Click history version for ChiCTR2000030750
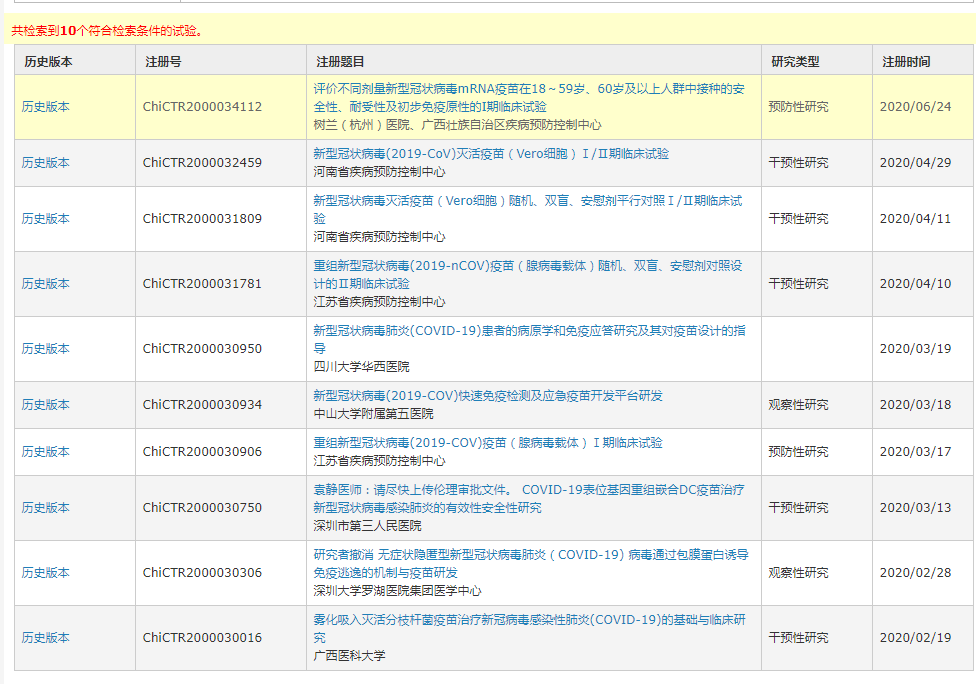The height and width of the screenshot is (684, 976). 46,507
